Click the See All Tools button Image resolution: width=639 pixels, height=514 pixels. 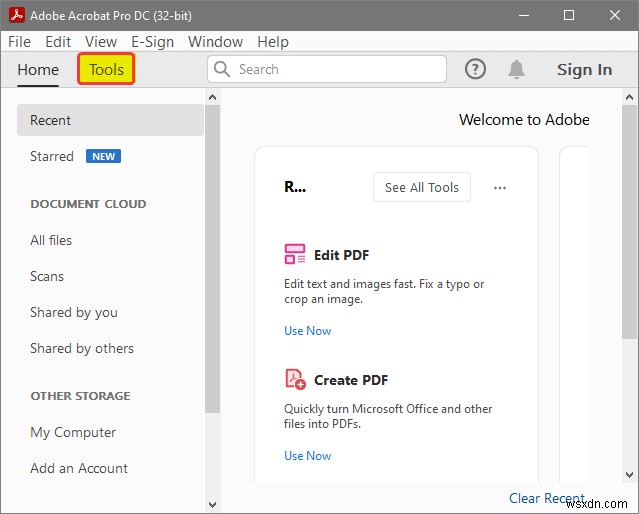(422, 187)
